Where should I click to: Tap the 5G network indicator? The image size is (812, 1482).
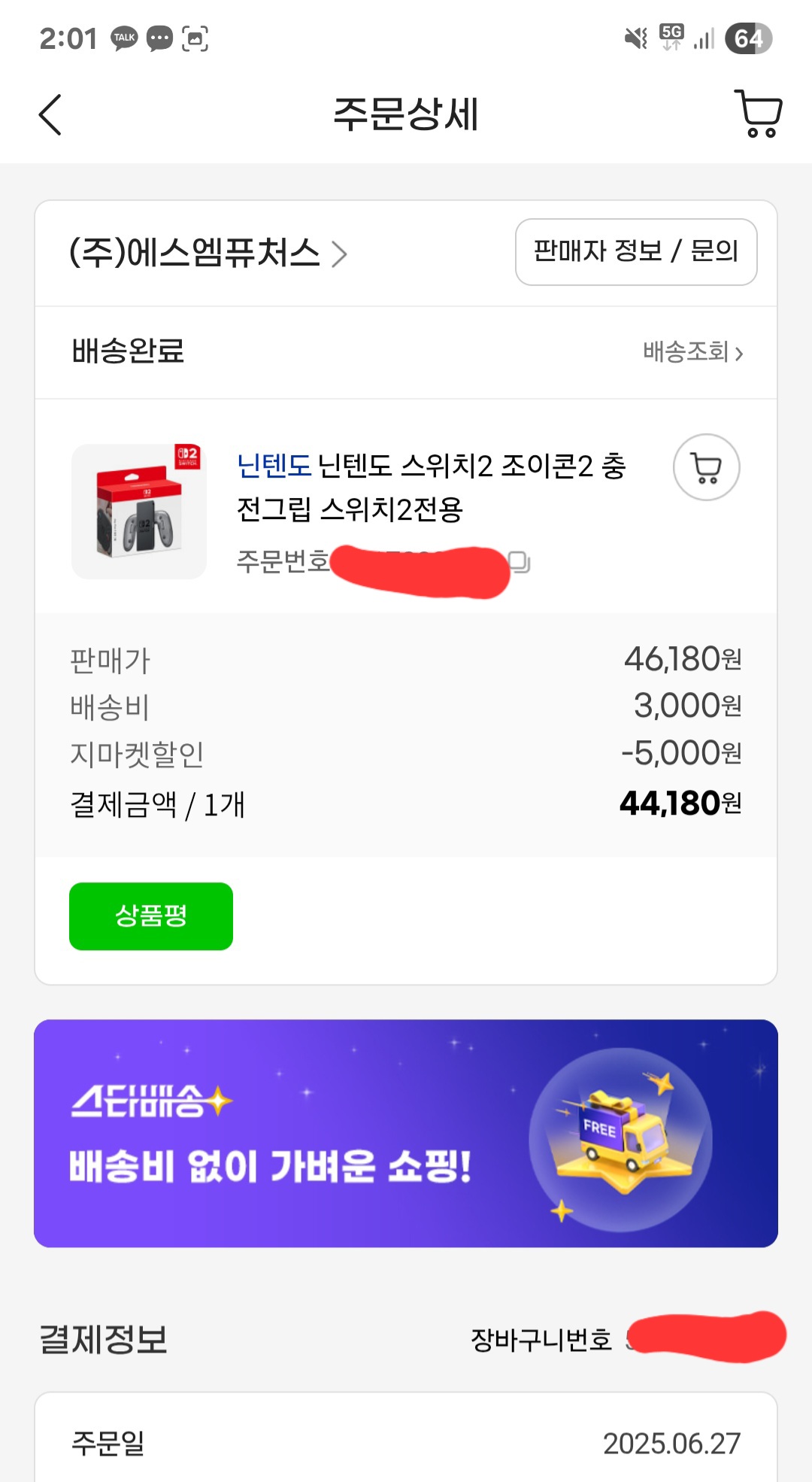[671, 37]
